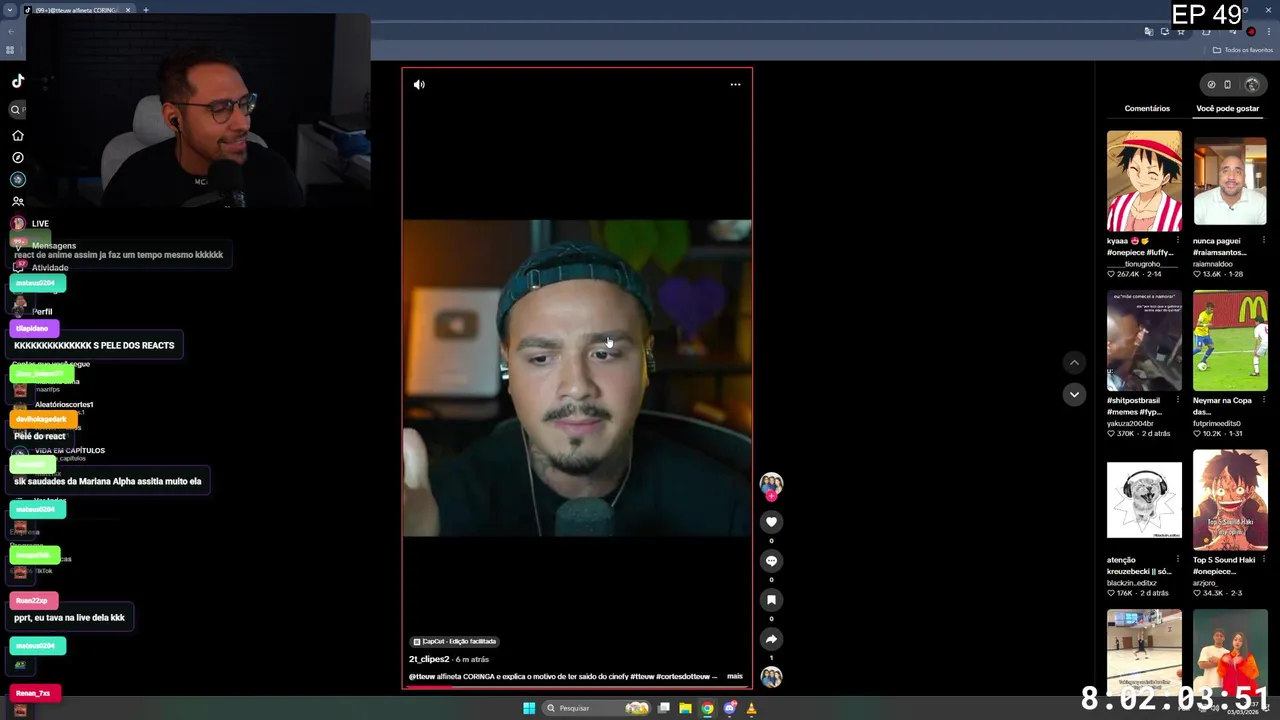Screen dimensions: 1280x720
Task: Open the atenção kreuzebecki video thumbnail
Action: [x=1144, y=500]
